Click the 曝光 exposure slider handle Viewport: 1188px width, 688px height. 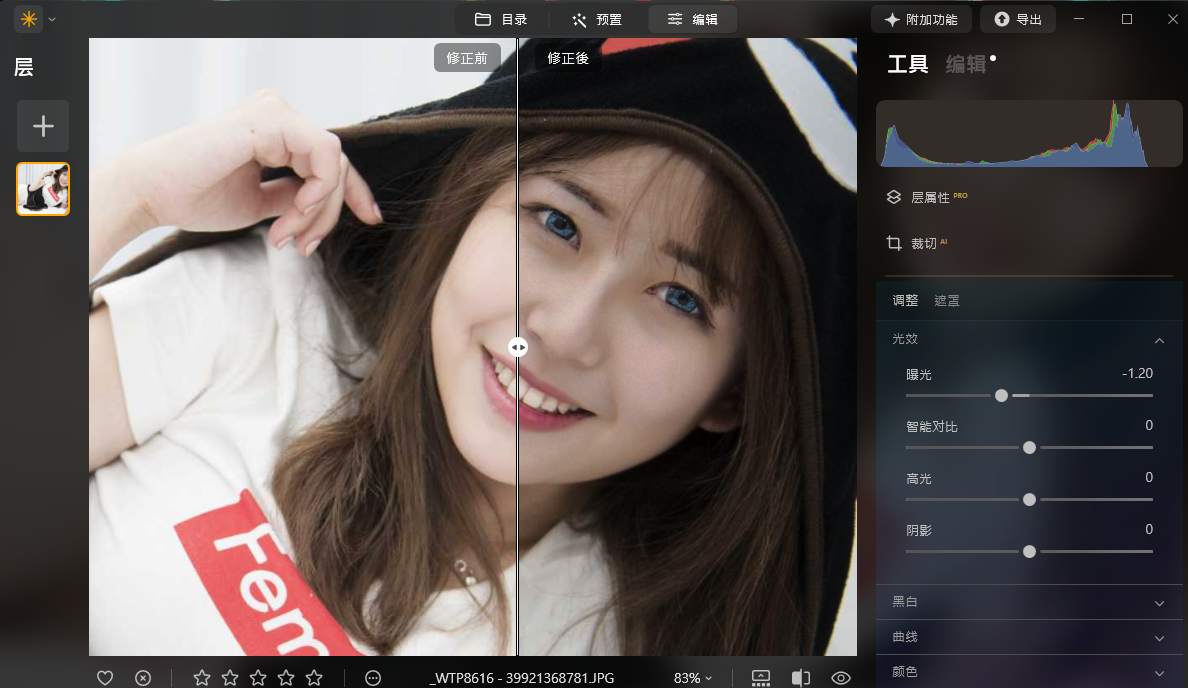[x=1001, y=396]
